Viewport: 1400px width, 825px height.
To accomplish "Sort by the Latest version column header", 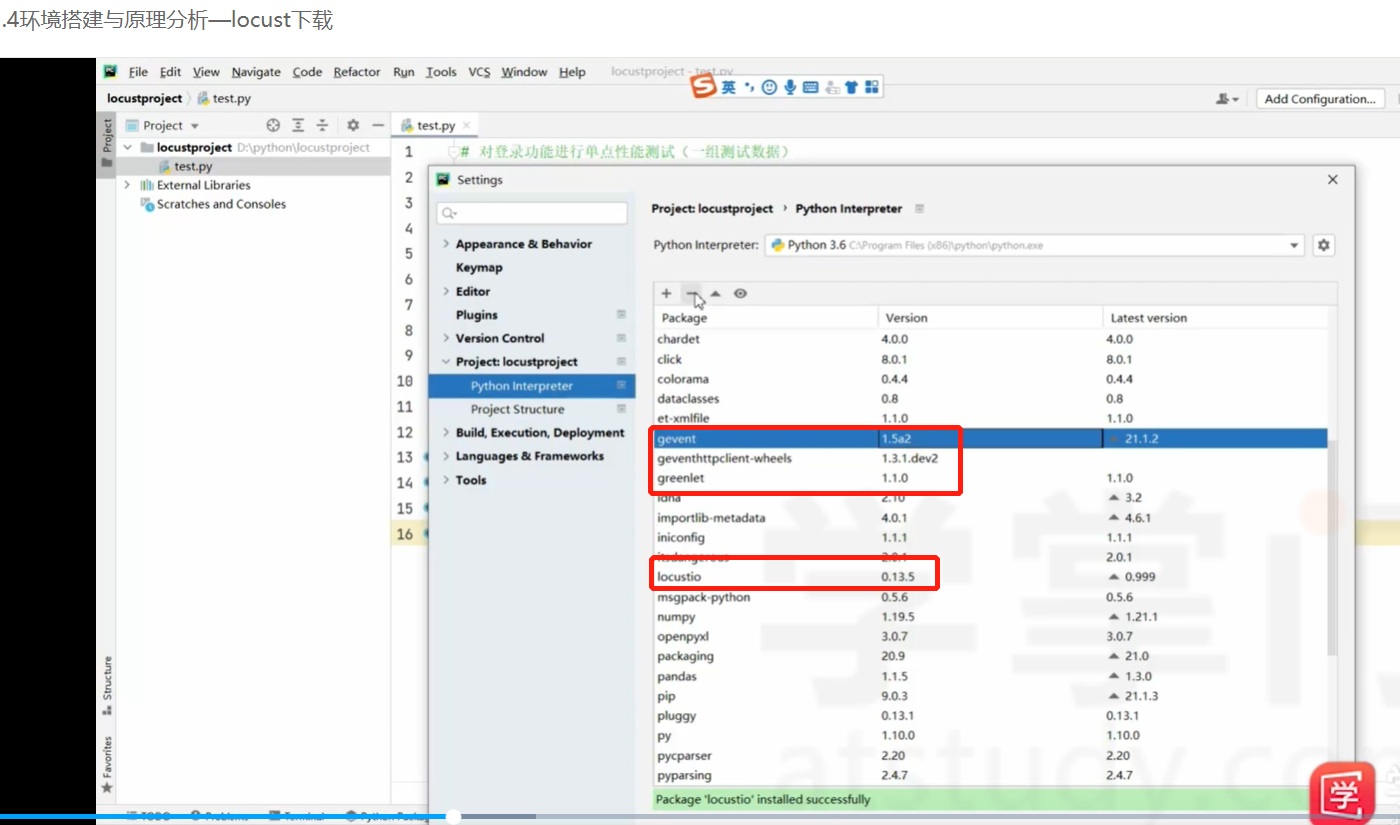I will (x=1149, y=318).
